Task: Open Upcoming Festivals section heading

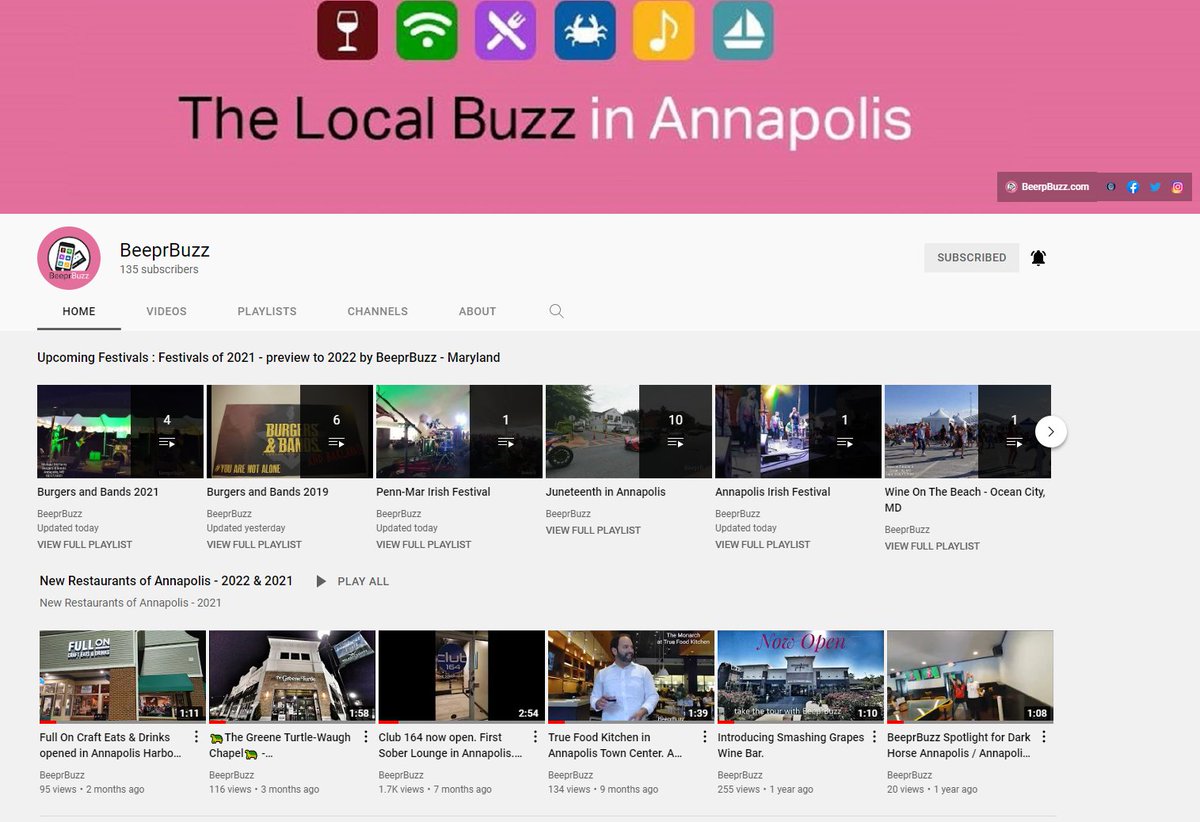Action: click(268, 357)
